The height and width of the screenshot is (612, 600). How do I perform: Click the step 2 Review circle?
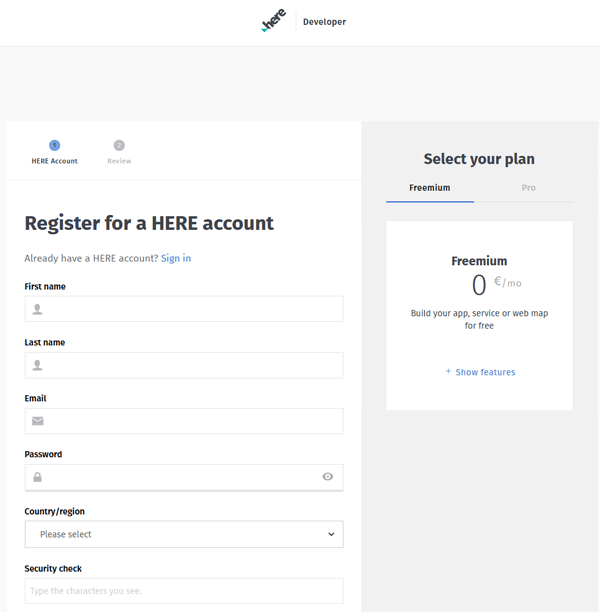pyautogui.click(x=119, y=145)
